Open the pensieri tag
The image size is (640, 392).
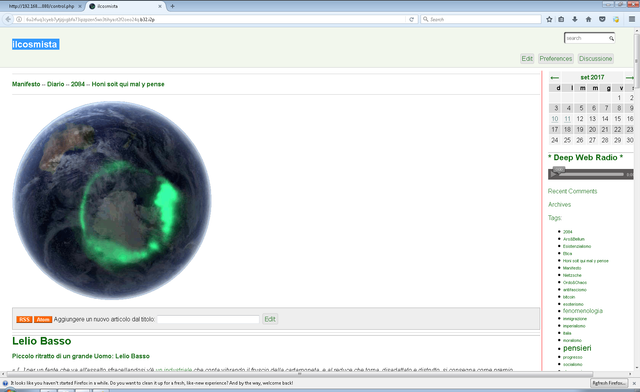[x=577, y=348]
